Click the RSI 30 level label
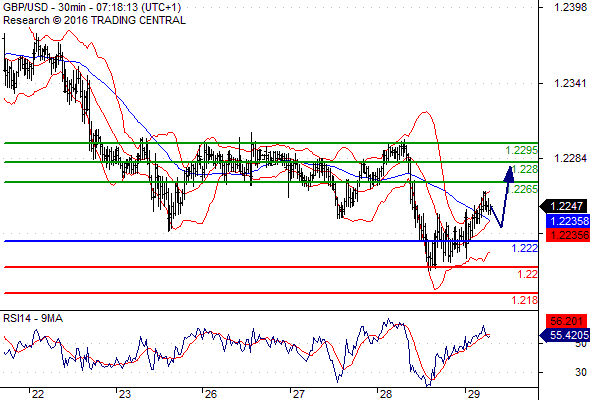The width and height of the screenshot is (590, 400). point(581,372)
